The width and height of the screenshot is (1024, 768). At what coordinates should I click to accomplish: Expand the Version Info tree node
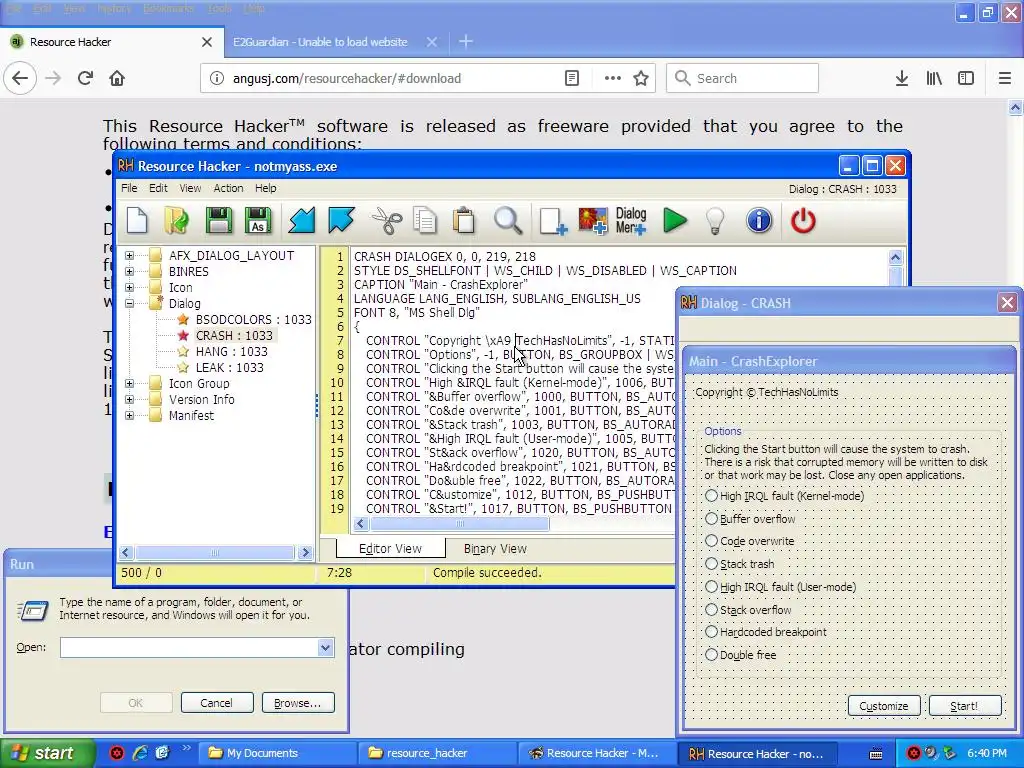129,399
